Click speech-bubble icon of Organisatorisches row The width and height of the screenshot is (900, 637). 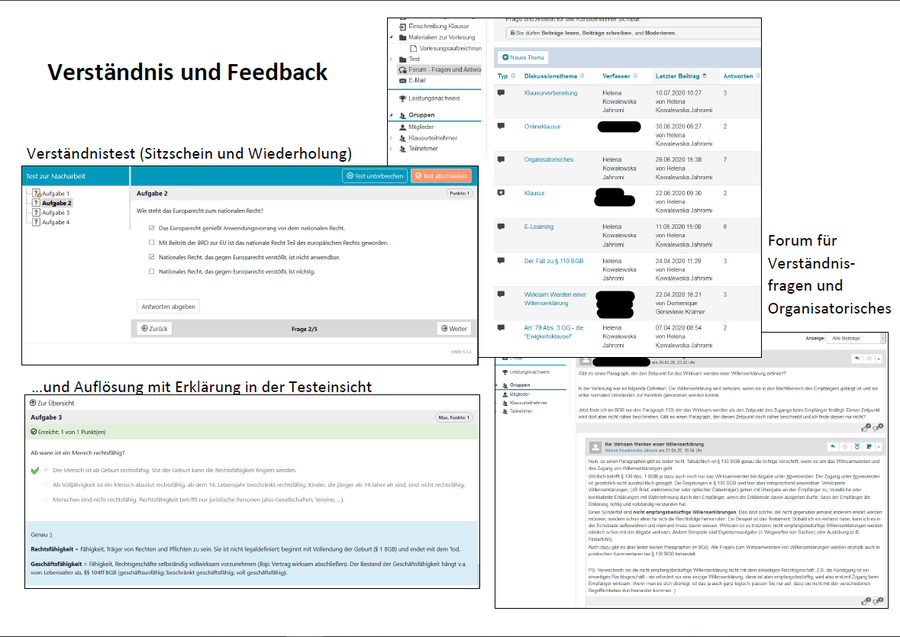point(501,160)
